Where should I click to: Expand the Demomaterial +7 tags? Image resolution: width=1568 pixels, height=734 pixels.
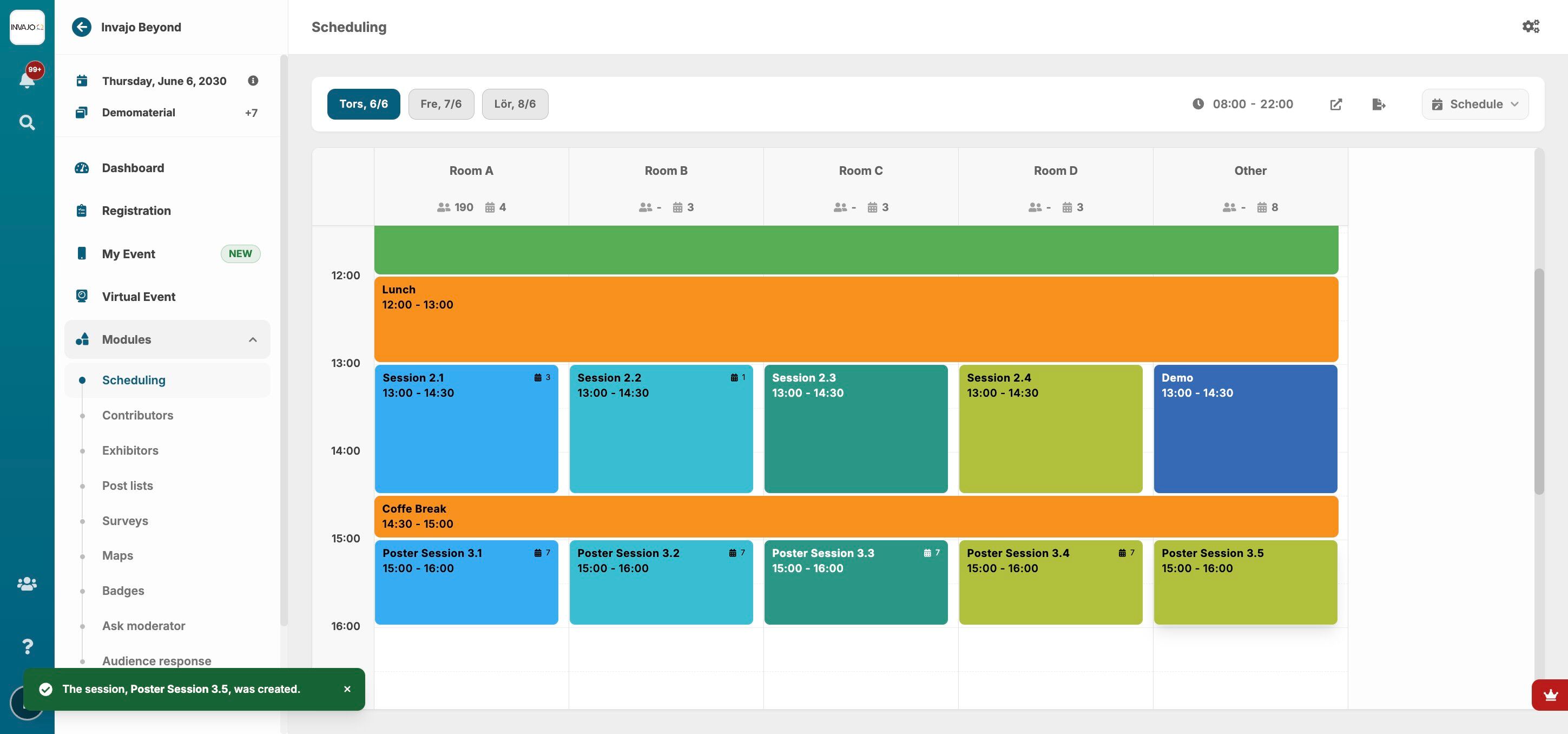click(251, 113)
